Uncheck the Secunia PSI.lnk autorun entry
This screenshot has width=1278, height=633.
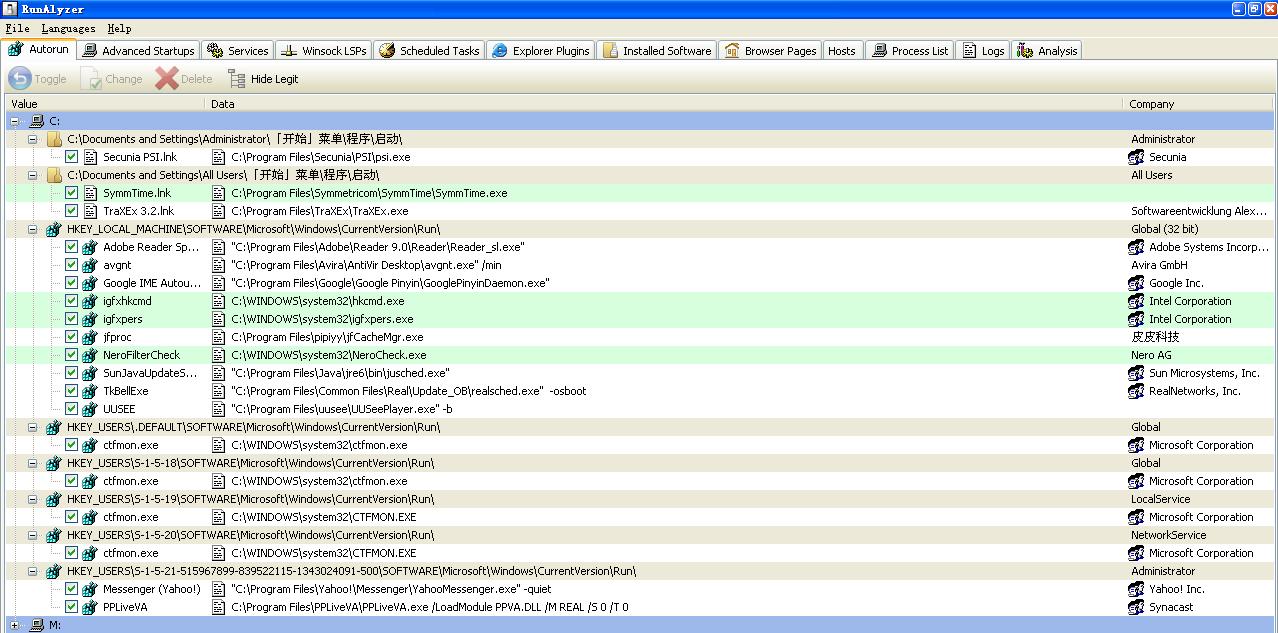[72, 157]
